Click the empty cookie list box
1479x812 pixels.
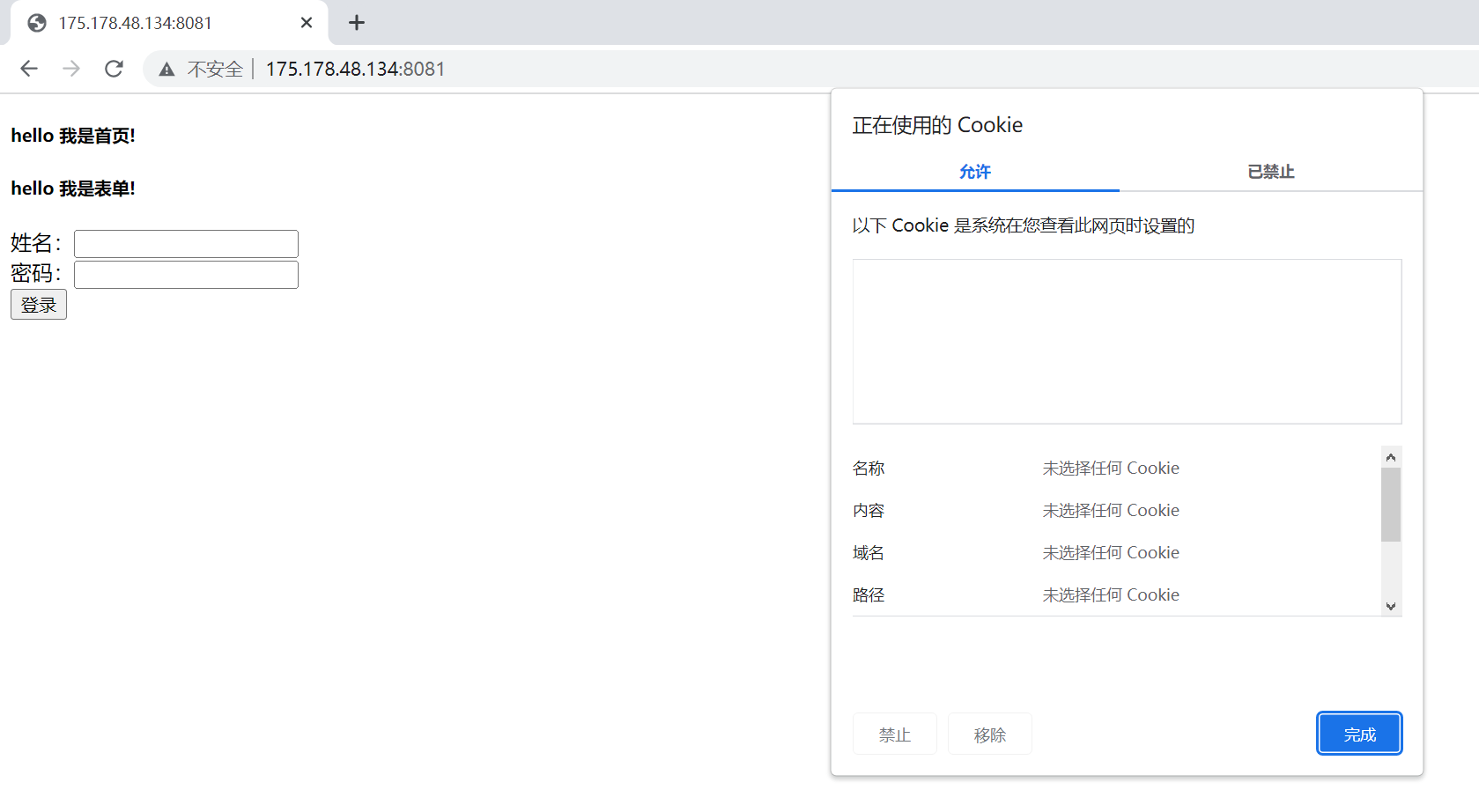[1127, 342]
